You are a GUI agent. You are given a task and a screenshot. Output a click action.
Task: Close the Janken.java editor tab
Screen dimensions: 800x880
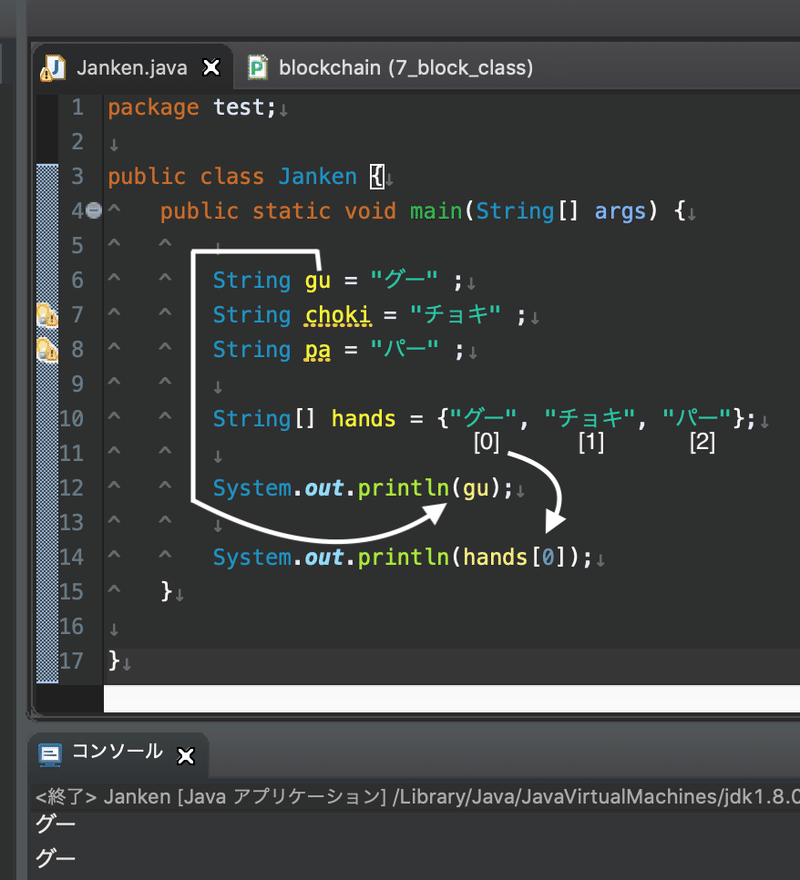click(x=210, y=67)
